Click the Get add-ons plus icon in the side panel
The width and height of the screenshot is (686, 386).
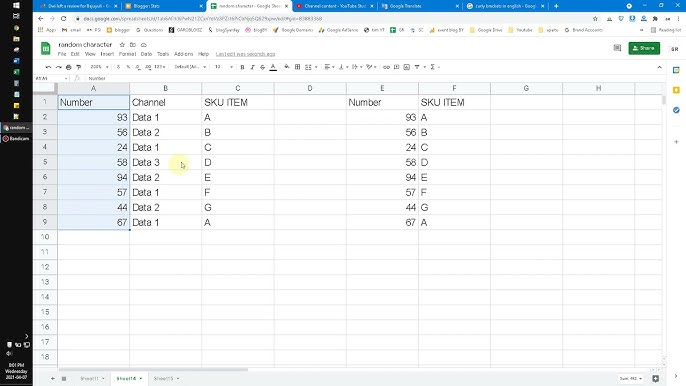(676, 142)
